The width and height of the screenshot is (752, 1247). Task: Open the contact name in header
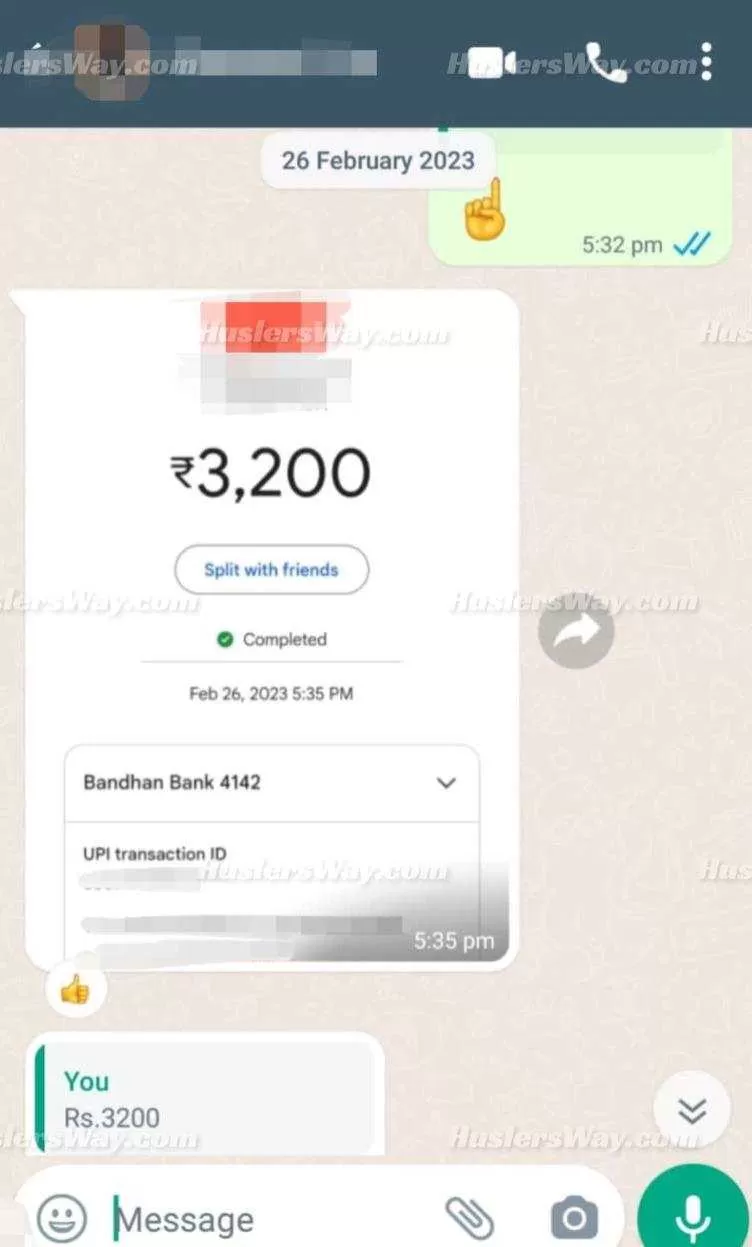[x=275, y=62]
